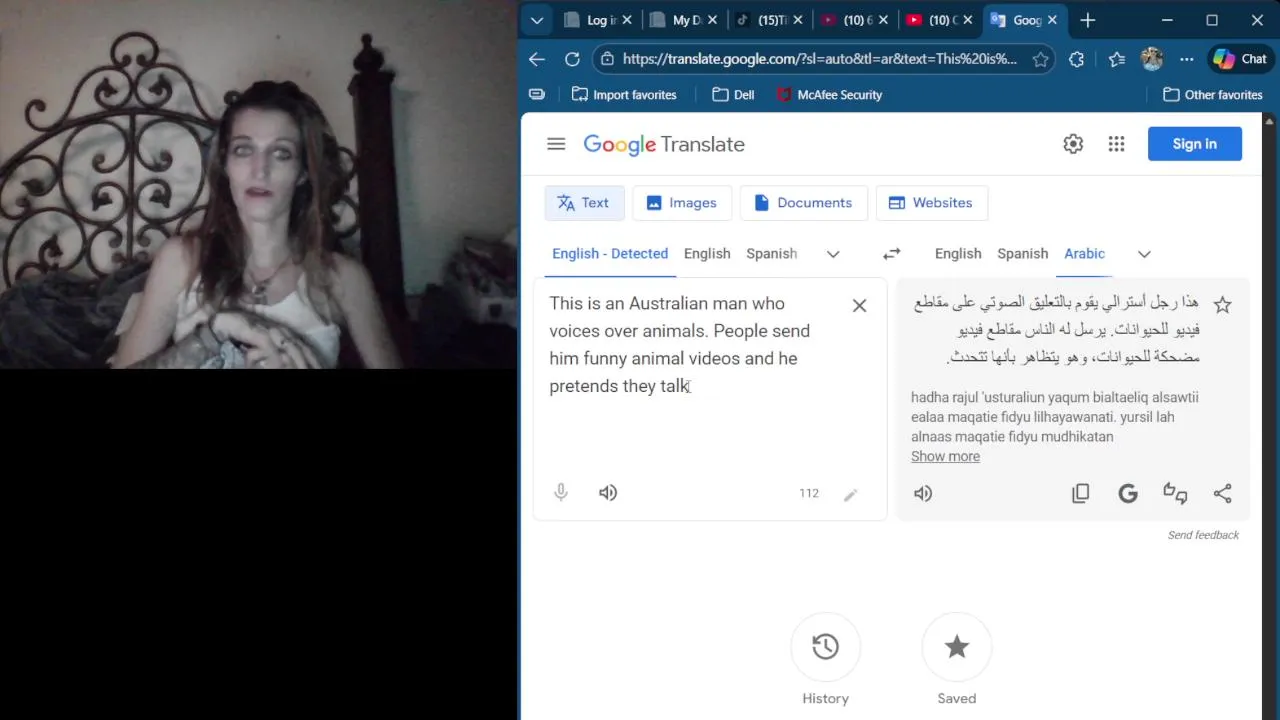Clear the source text
This screenshot has height=720, width=1280.
[859, 306]
